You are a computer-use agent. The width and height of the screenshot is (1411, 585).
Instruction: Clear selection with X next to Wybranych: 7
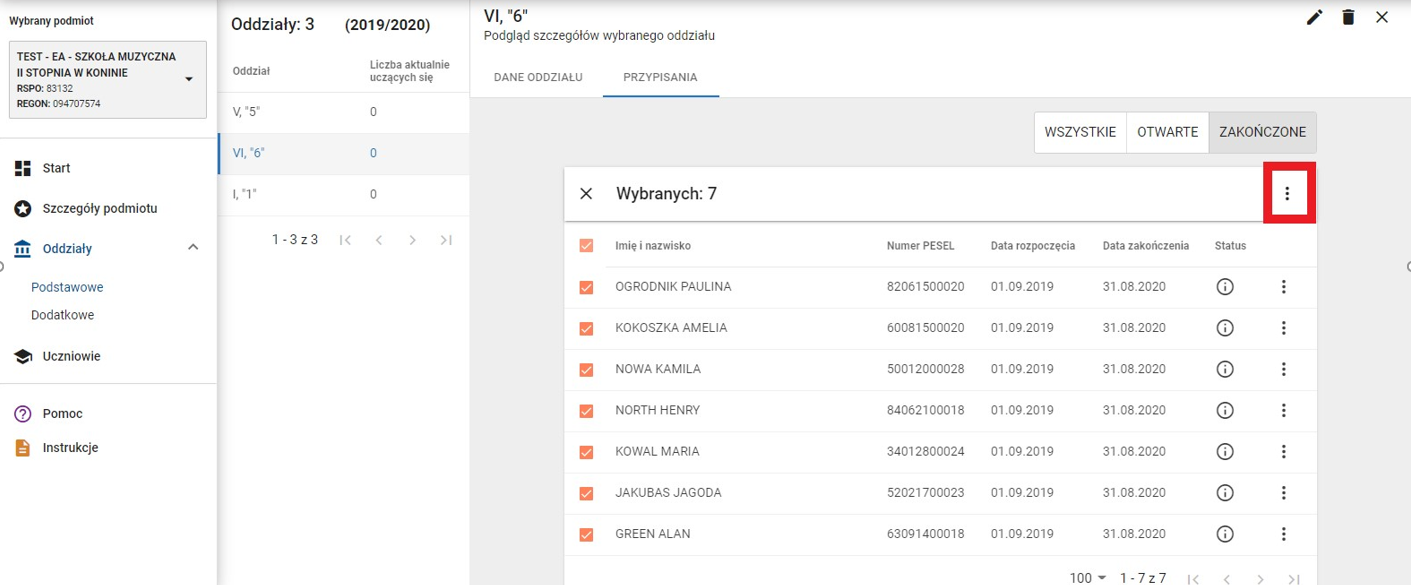(x=586, y=194)
